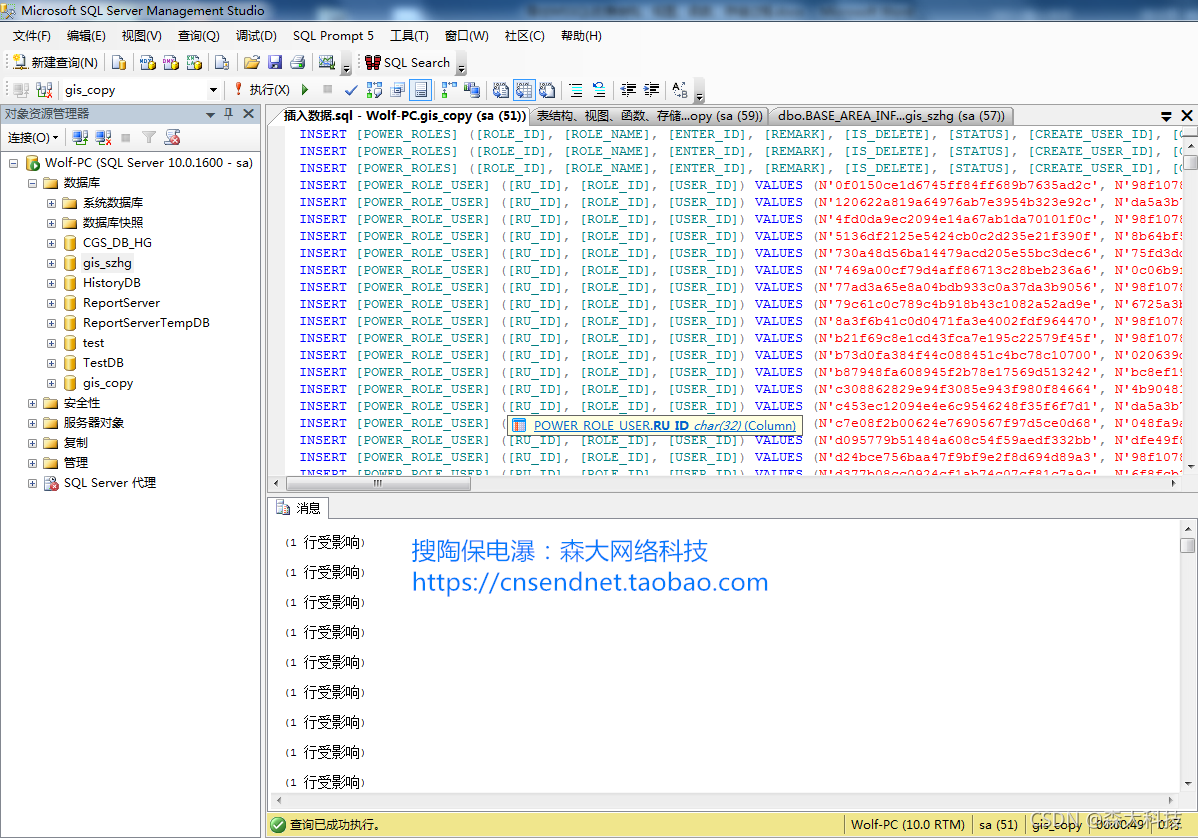Expand the gis_szhg database node
The image size is (1198, 838).
(51, 264)
